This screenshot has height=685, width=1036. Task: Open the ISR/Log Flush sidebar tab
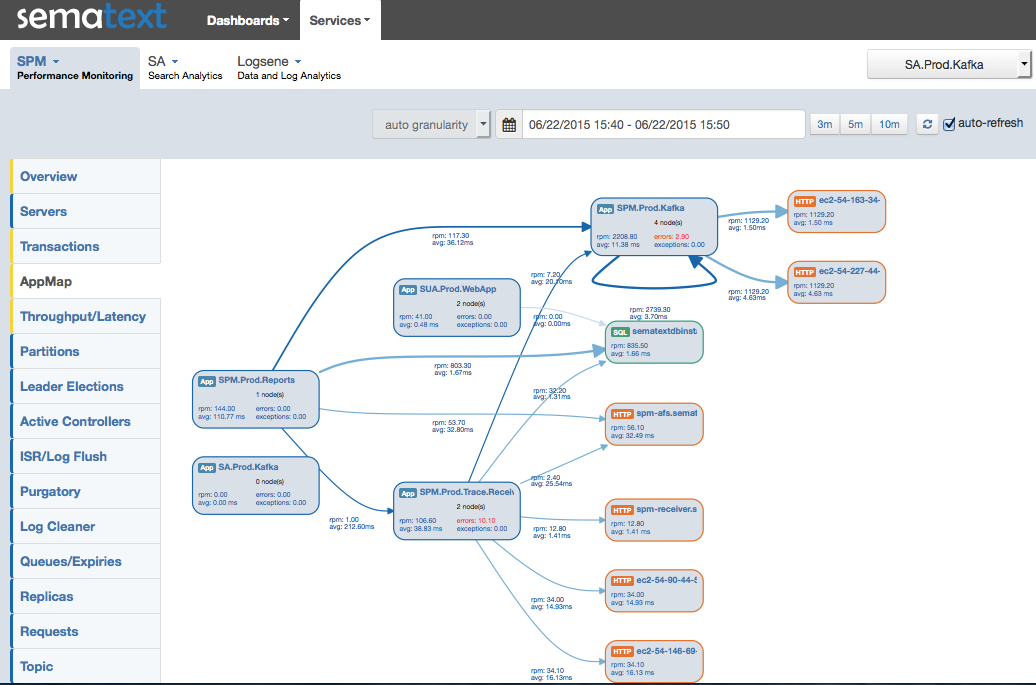point(86,456)
